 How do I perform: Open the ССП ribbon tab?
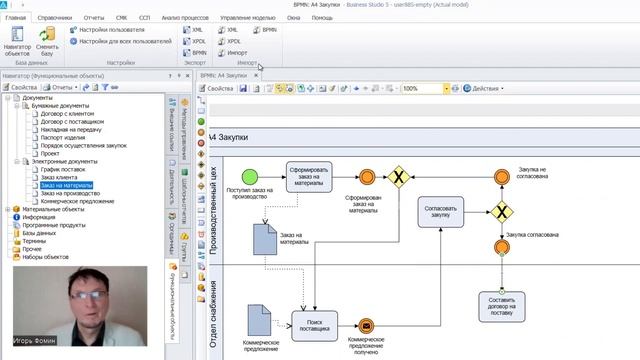pyautogui.click(x=144, y=18)
